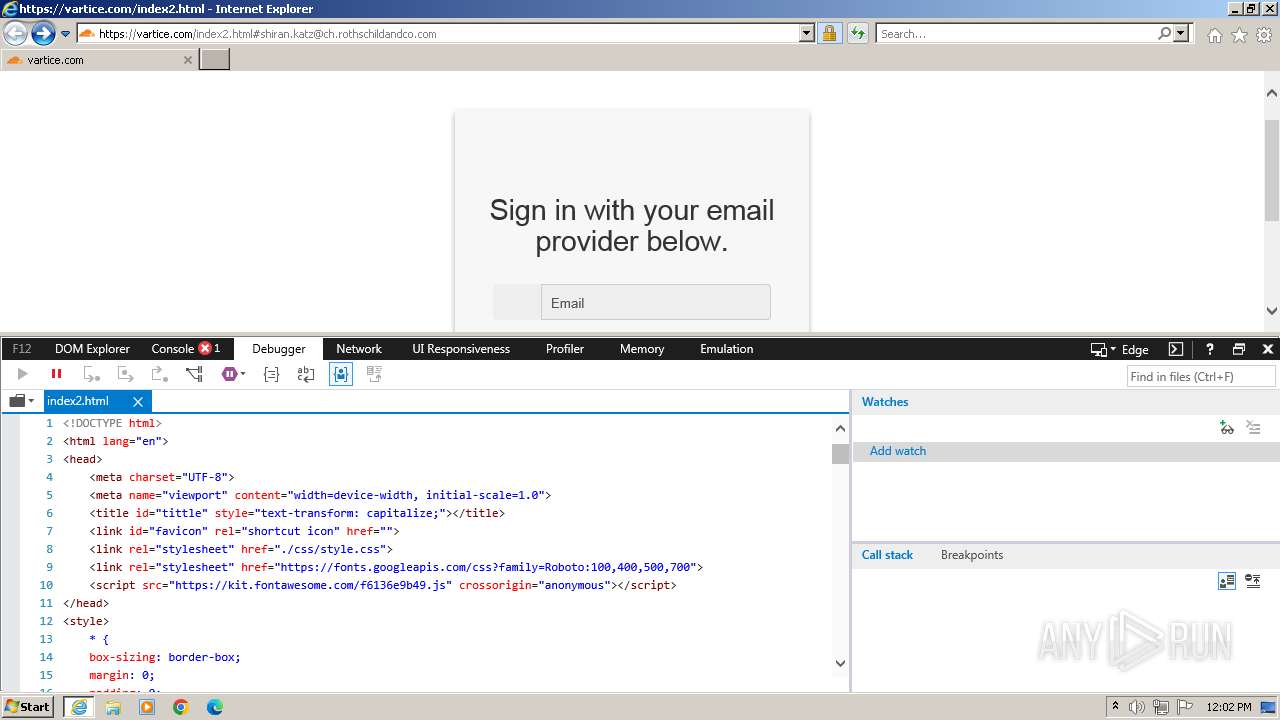1280x720 pixels.
Task: Expand the address bar autocomplete dropdown
Action: [x=807, y=34]
